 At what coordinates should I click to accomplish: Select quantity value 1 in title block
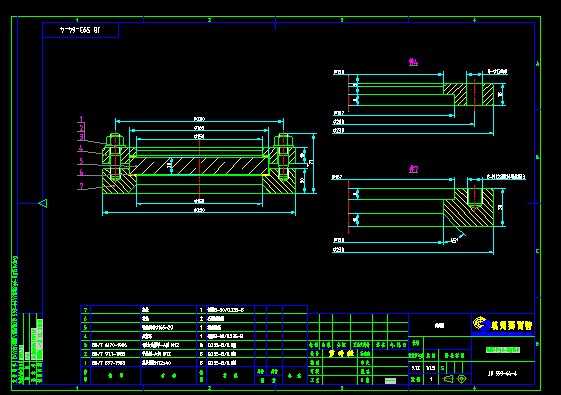[x=431, y=379]
